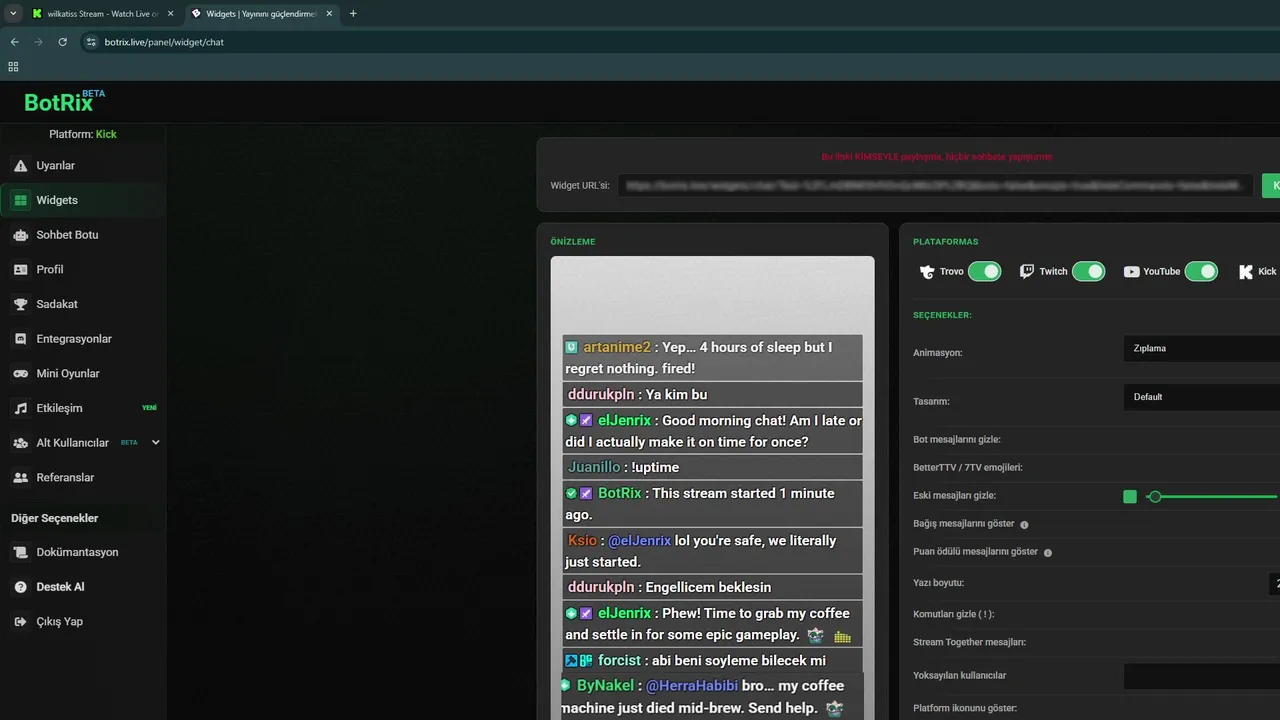1280x720 pixels.
Task: Click the browser back arrow
Action: [14, 42]
